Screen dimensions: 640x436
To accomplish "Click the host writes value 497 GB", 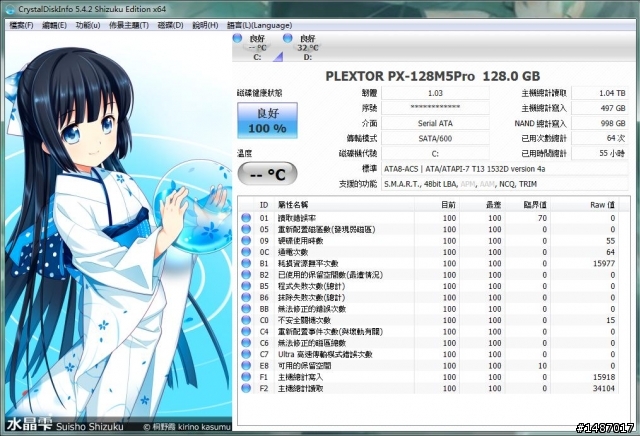I will [x=600, y=108].
